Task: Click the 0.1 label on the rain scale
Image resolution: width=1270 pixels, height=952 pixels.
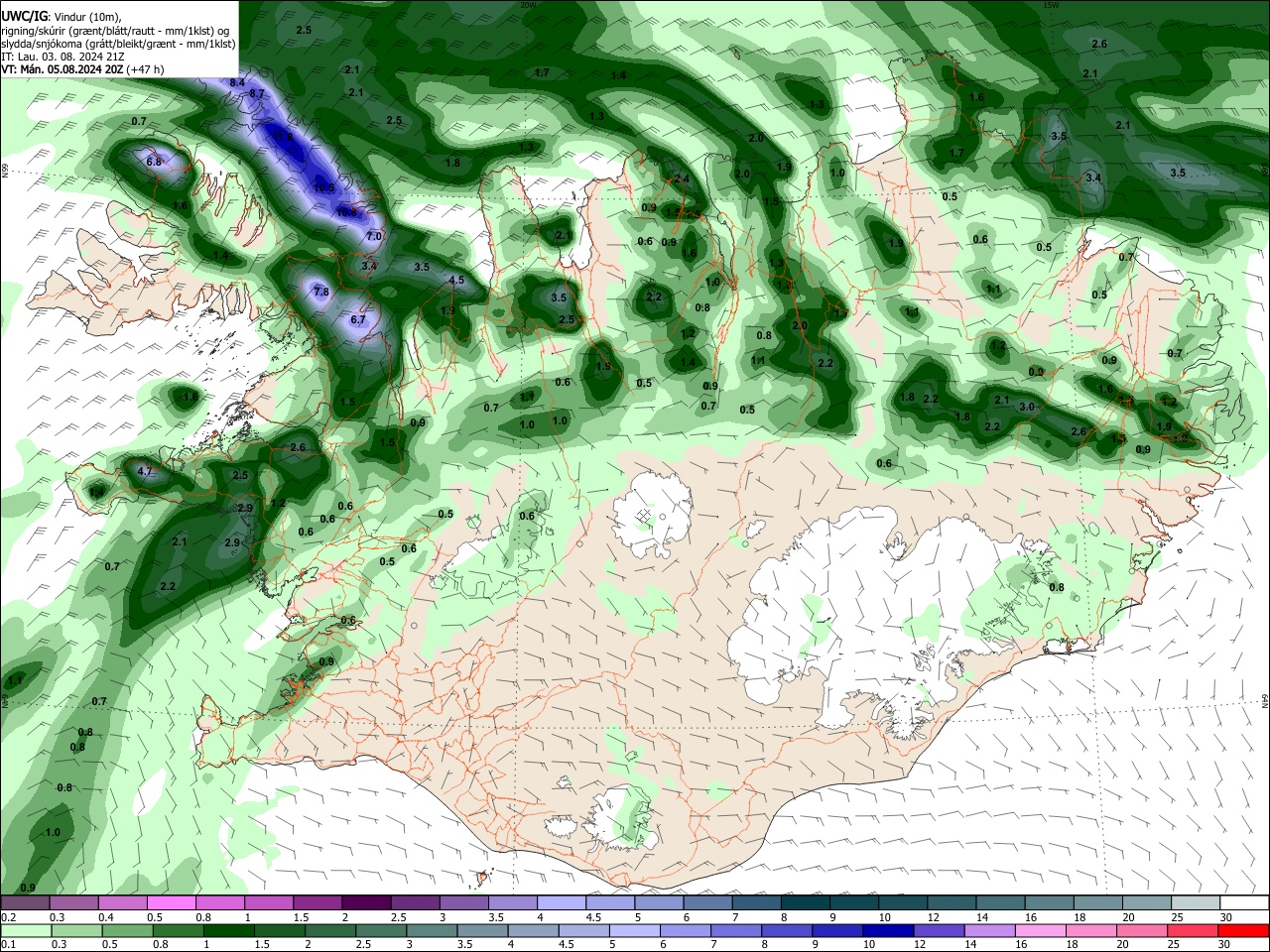Action: (x=7, y=944)
